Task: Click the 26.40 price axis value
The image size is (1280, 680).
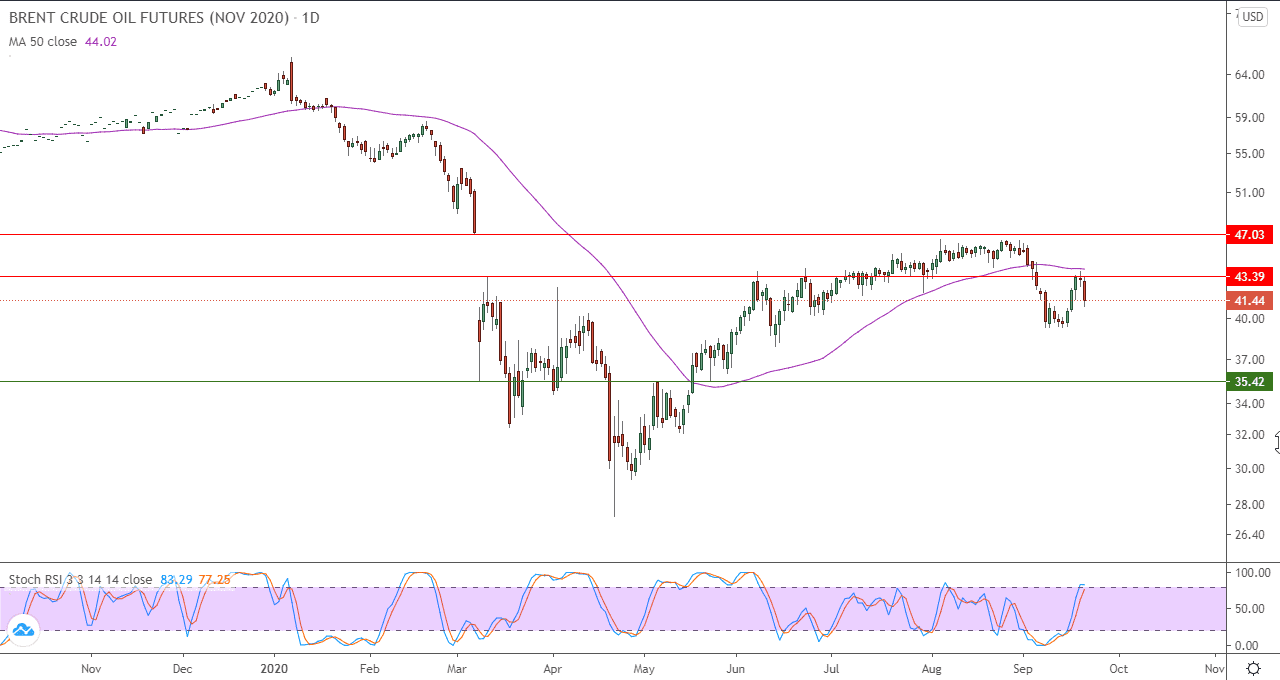Action: point(1250,534)
